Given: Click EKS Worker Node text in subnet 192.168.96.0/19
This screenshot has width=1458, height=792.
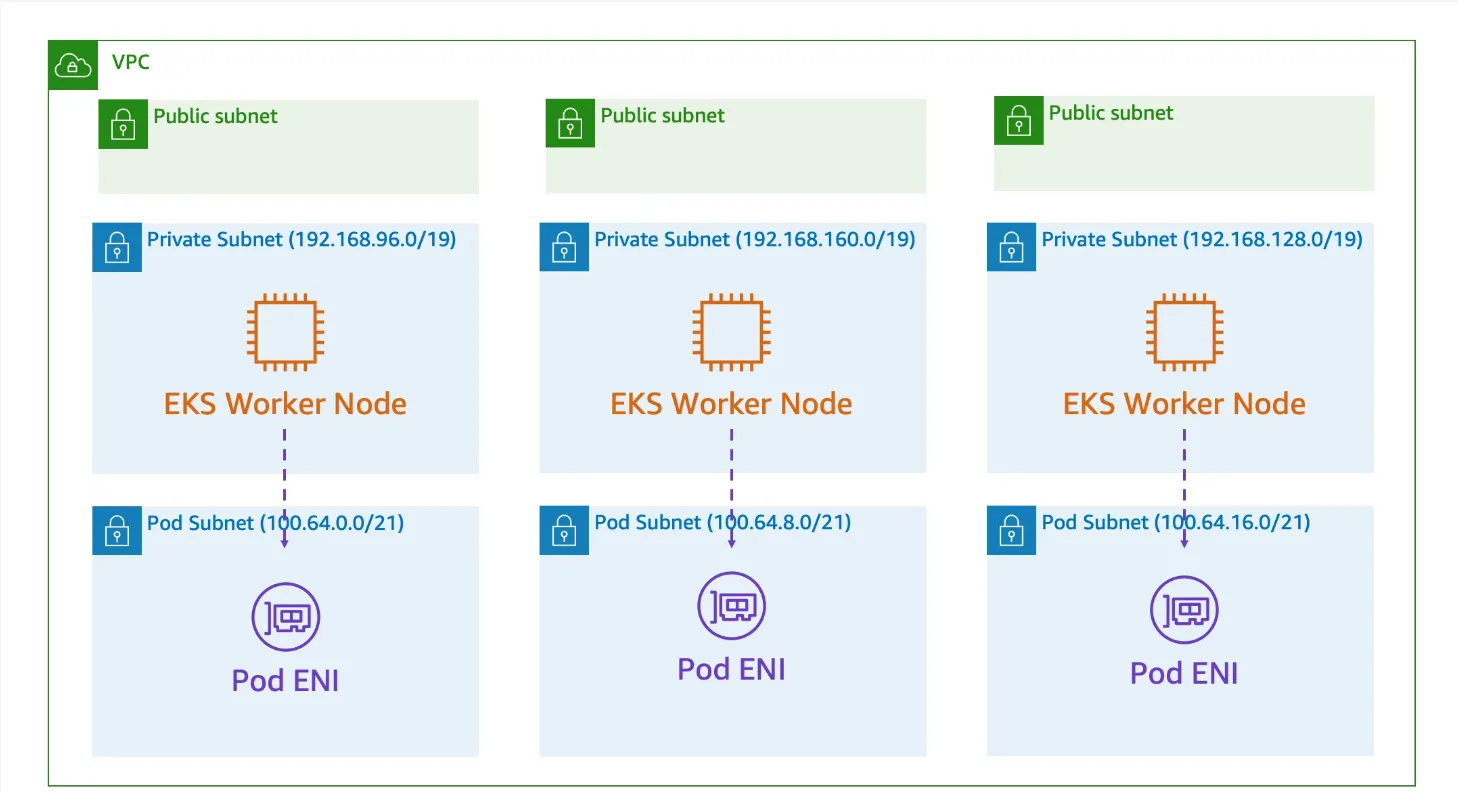Looking at the screenshot, I should (x=285, y=404).
